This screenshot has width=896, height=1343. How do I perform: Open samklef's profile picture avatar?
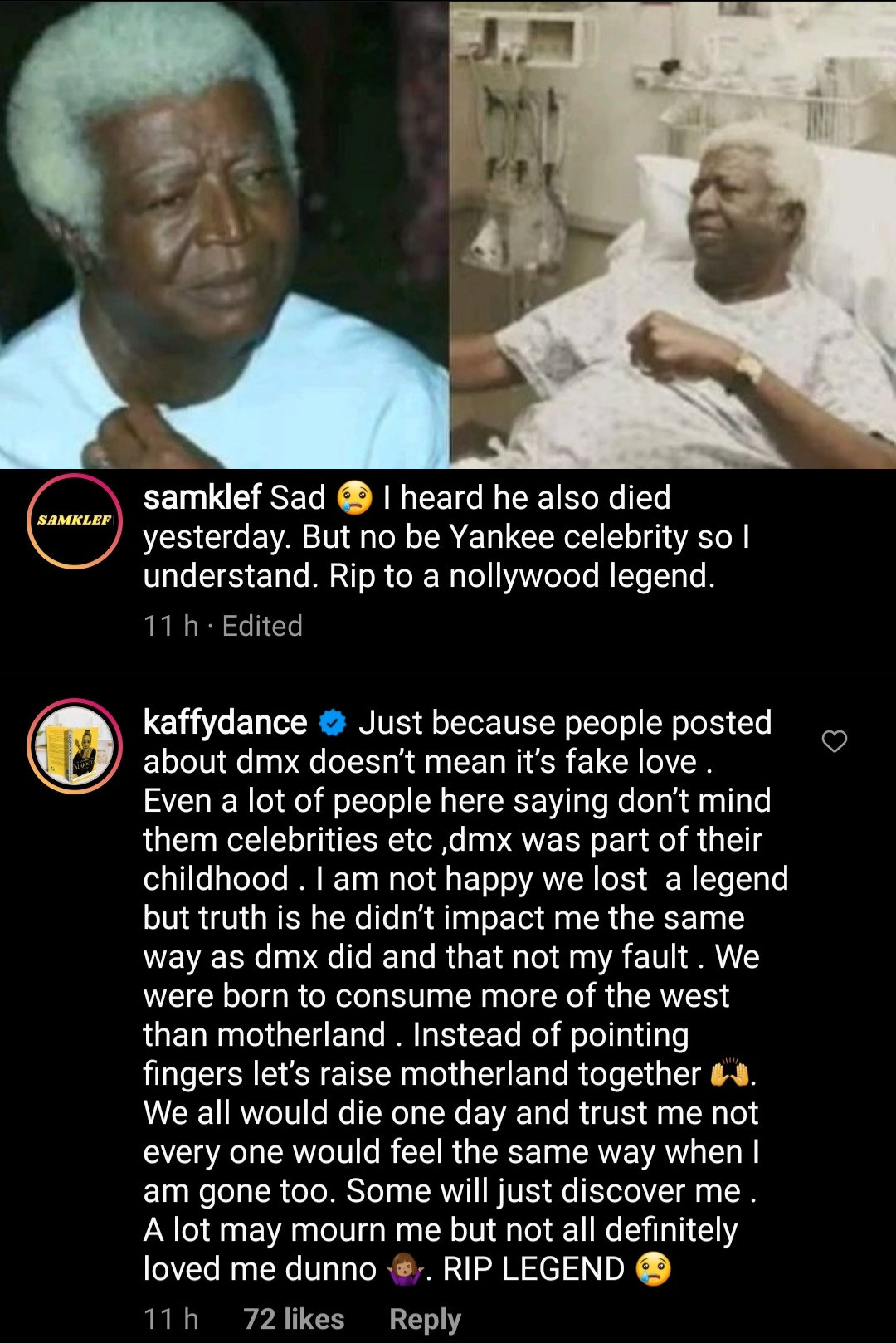click(x=75, y=520)
